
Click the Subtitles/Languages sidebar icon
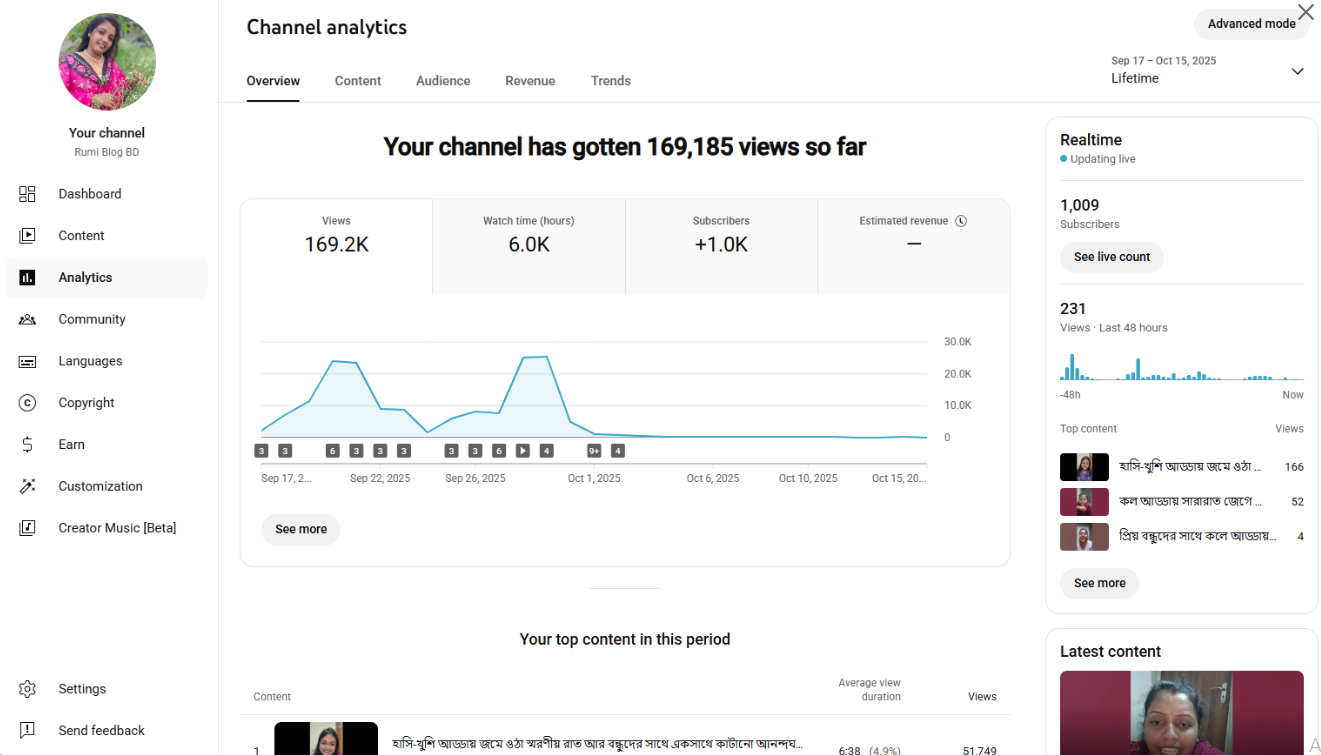(27, 360)
